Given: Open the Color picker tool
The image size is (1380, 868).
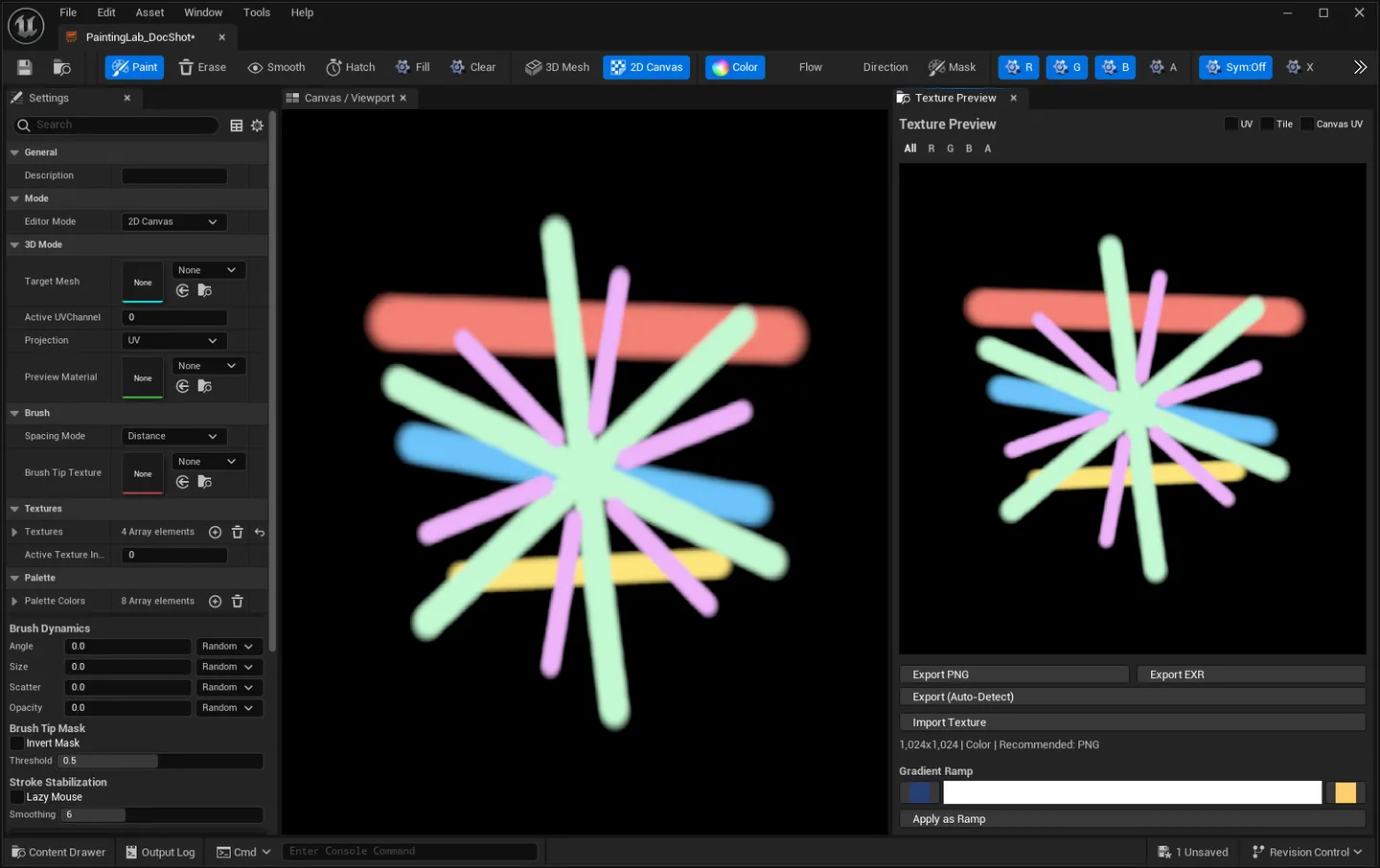Looking at the screenshot, I should (735, 67).
